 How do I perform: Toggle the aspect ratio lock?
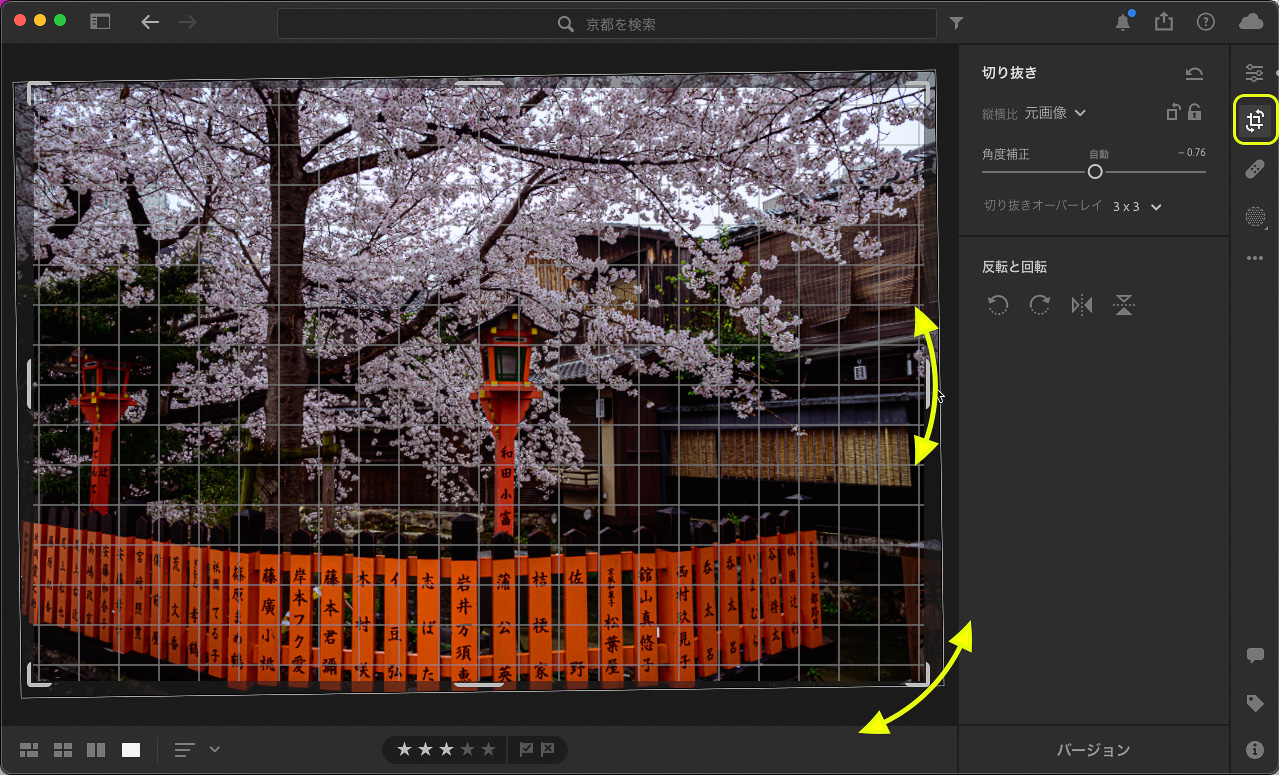(1196, 112)
